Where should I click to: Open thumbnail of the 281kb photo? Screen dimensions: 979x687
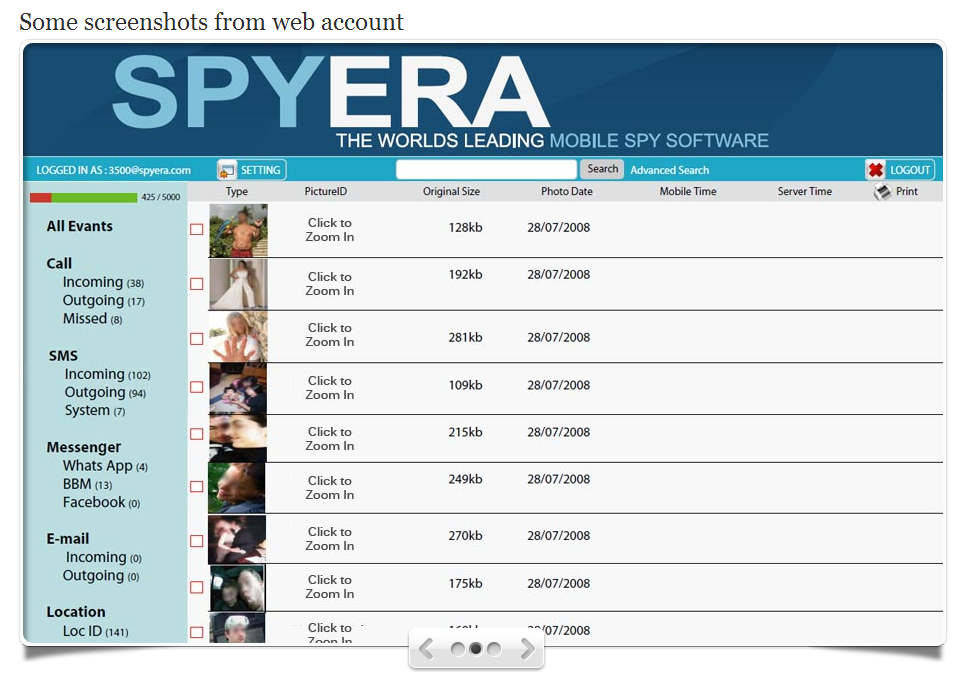coord(238,337)
